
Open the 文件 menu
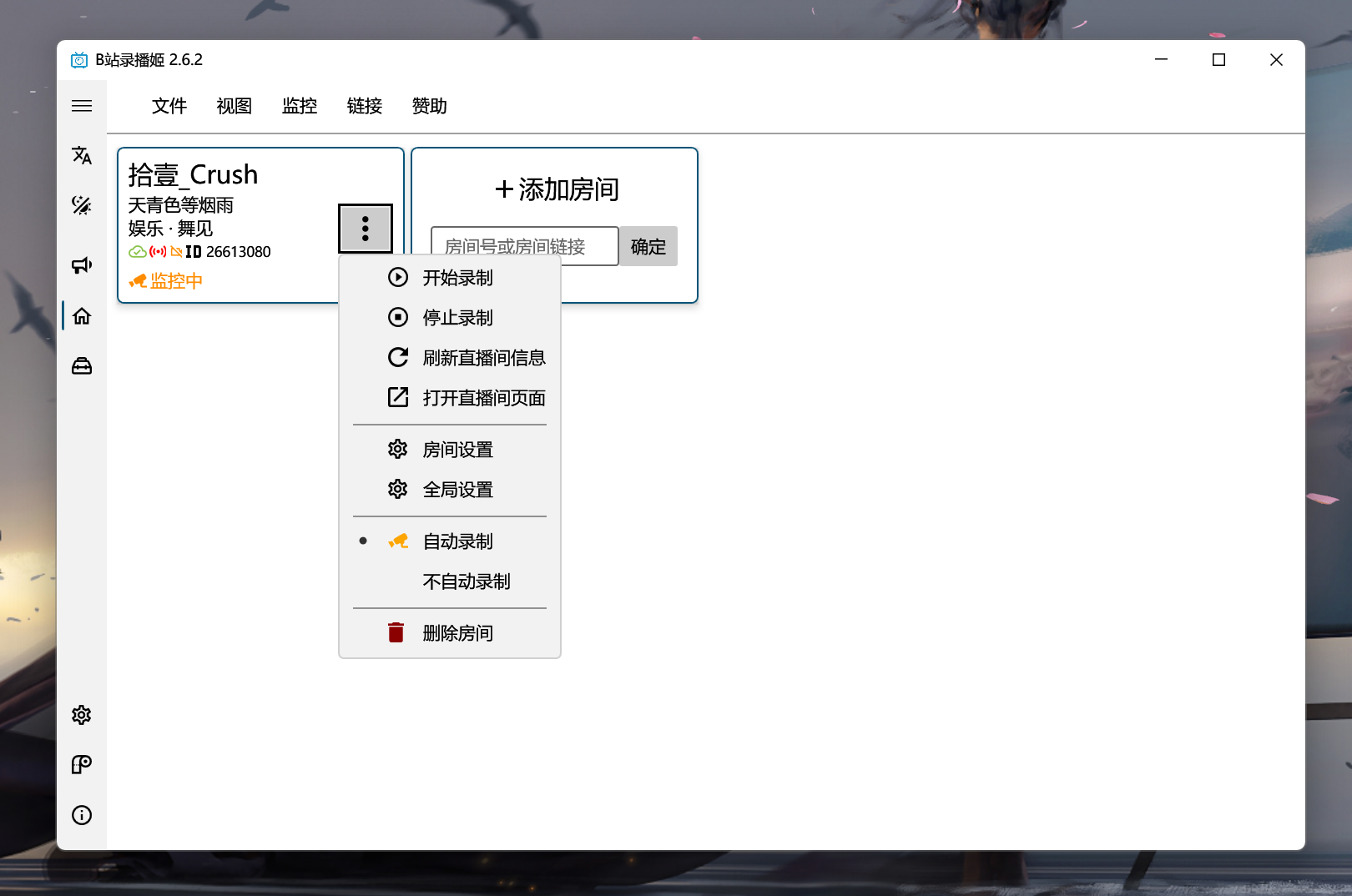[169, 106]
